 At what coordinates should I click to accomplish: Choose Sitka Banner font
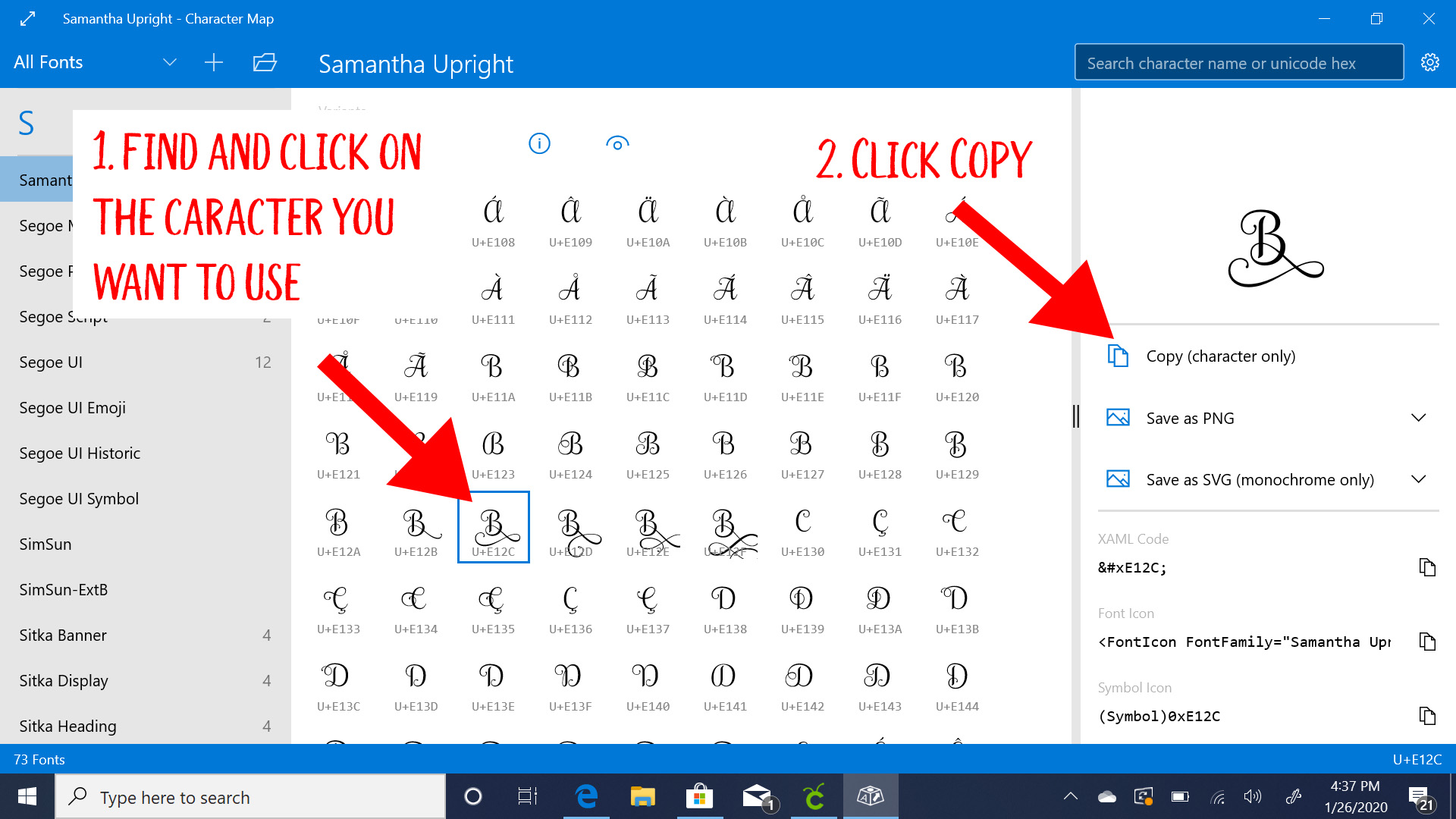[145, 635]
